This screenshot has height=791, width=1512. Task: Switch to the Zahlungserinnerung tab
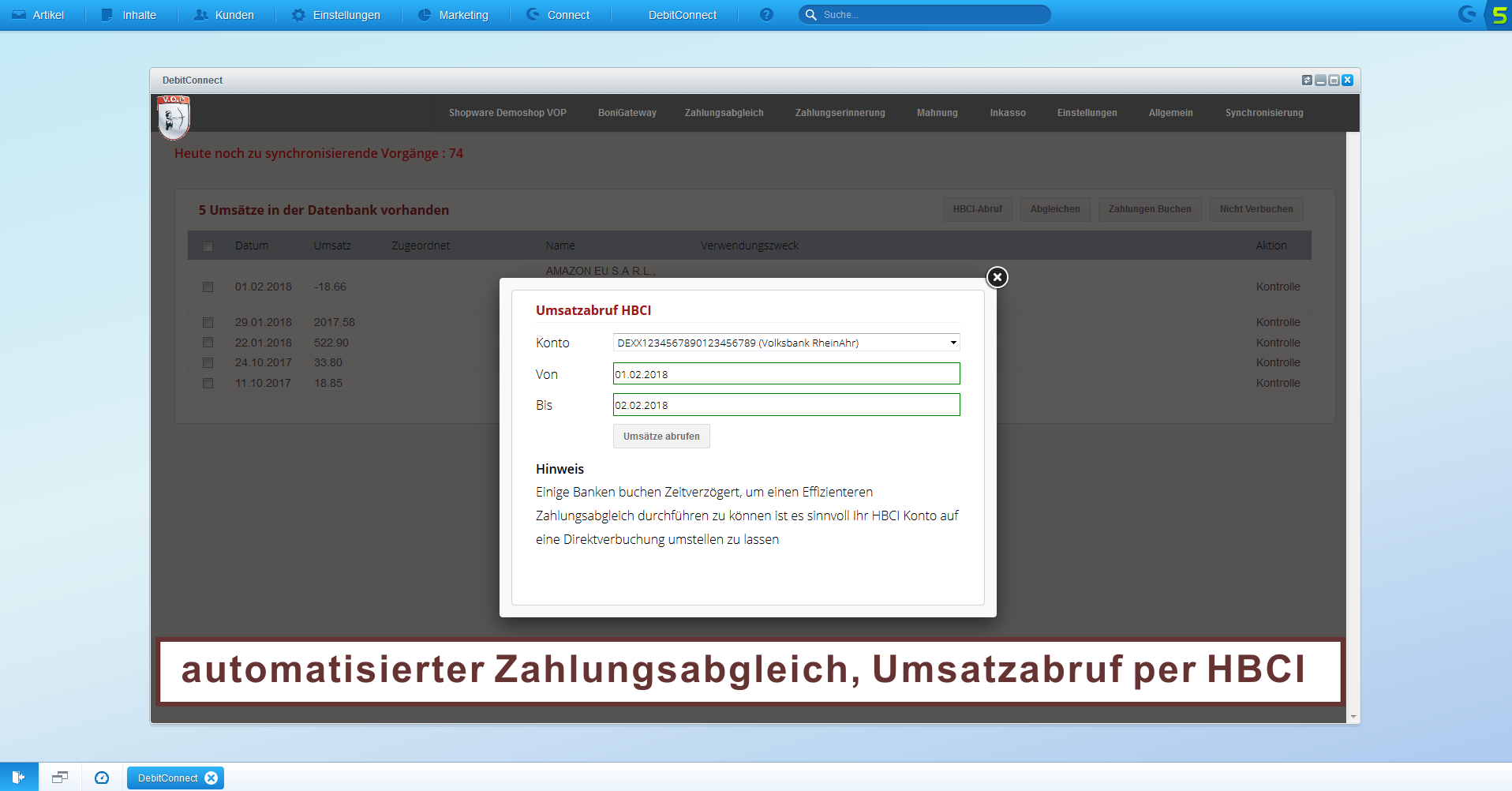pos(840,113)
